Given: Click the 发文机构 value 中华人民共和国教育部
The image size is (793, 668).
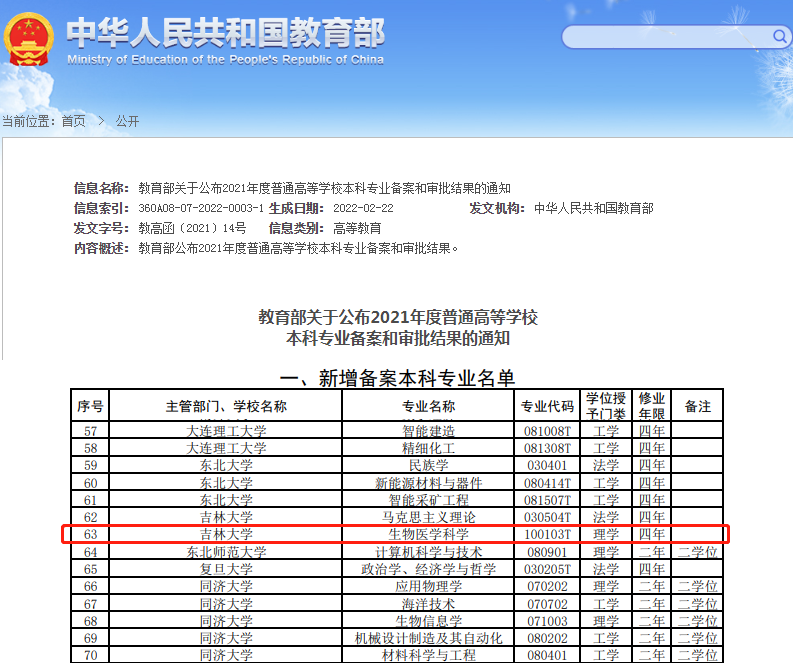Looking at the screenshot, I should (x=594, y=208).
